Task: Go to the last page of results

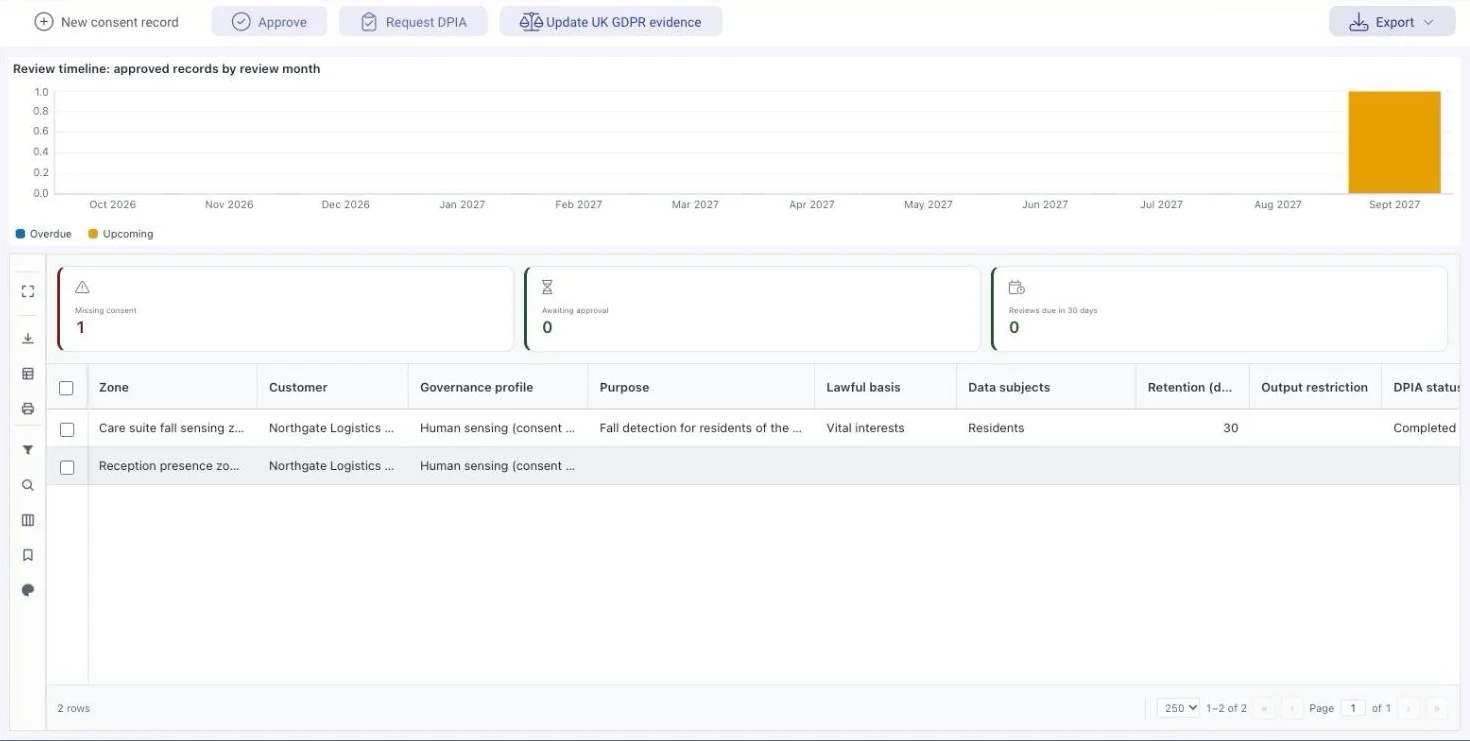Action: 1437,708
